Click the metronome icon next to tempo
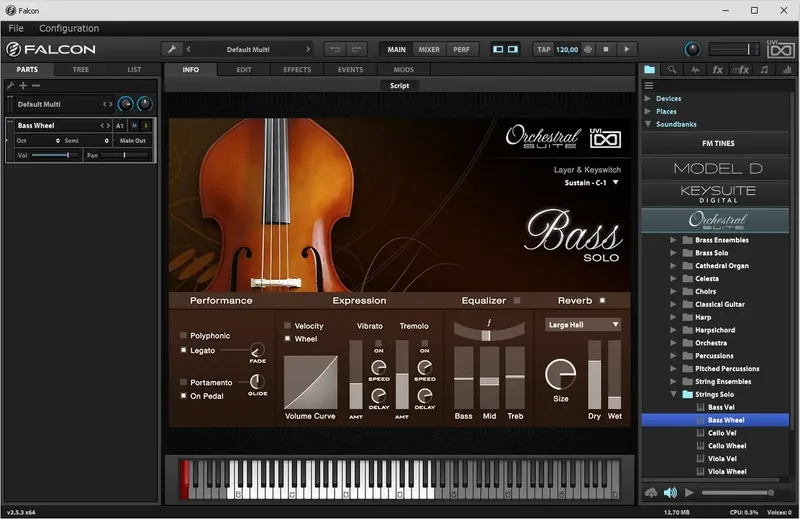Viewport: 800px width, 519px height. 588,50
